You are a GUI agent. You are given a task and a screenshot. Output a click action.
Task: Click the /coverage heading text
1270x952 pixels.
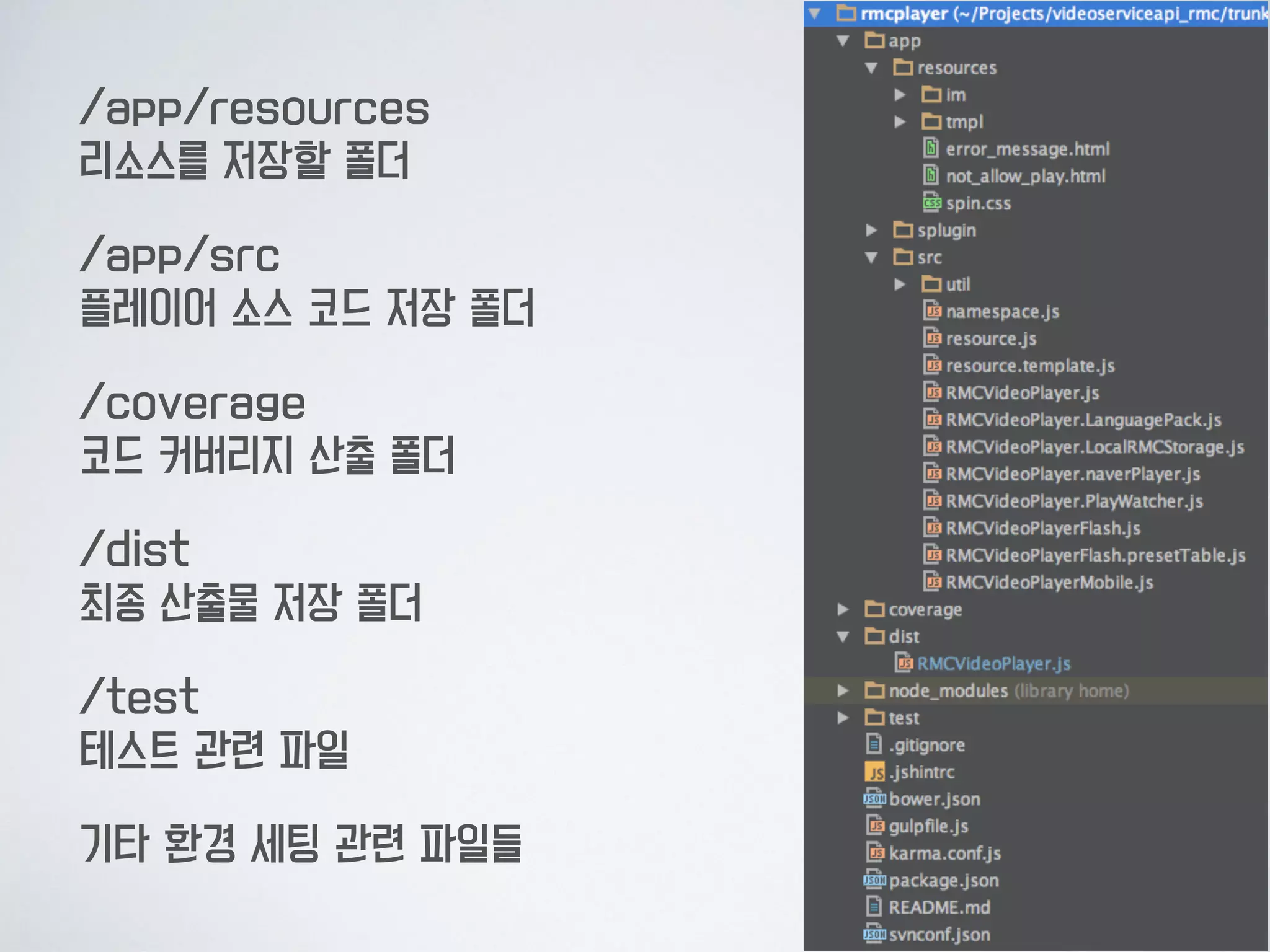[x=193, y=403]
